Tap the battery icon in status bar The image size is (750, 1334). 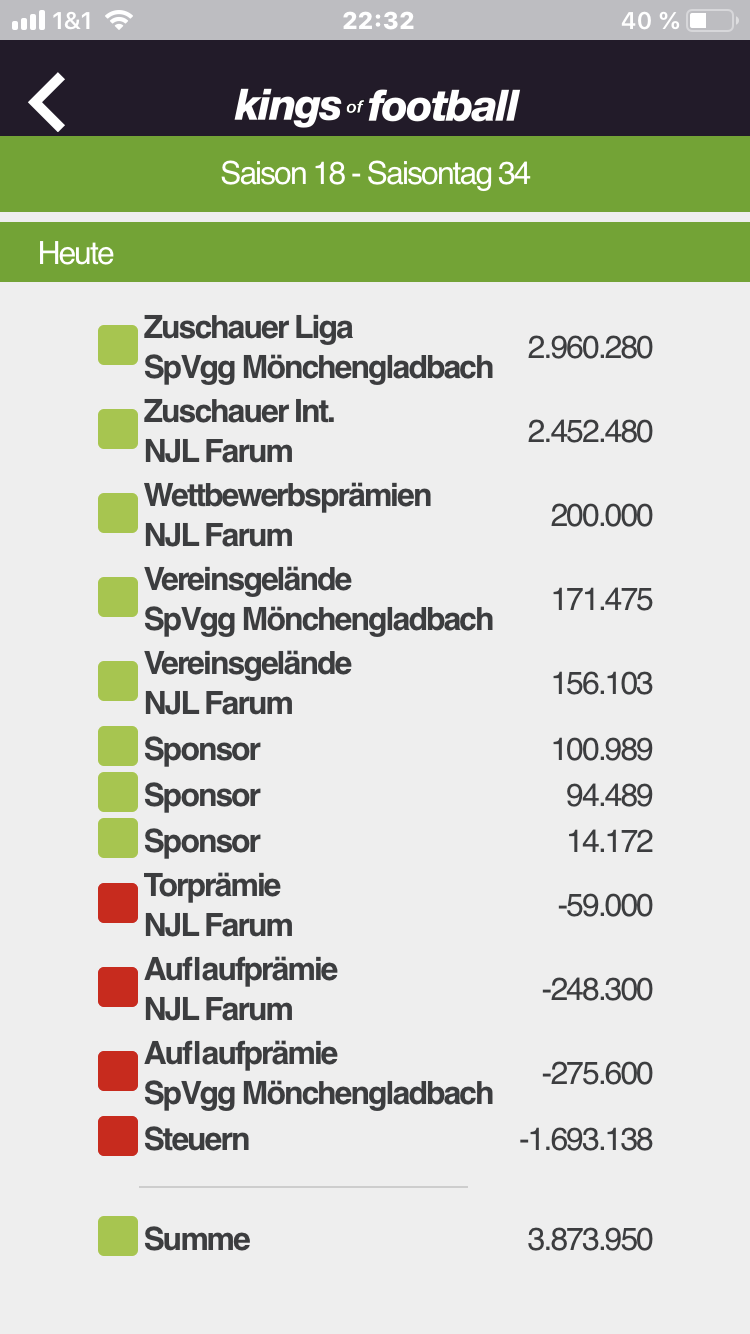pos(712,20)
